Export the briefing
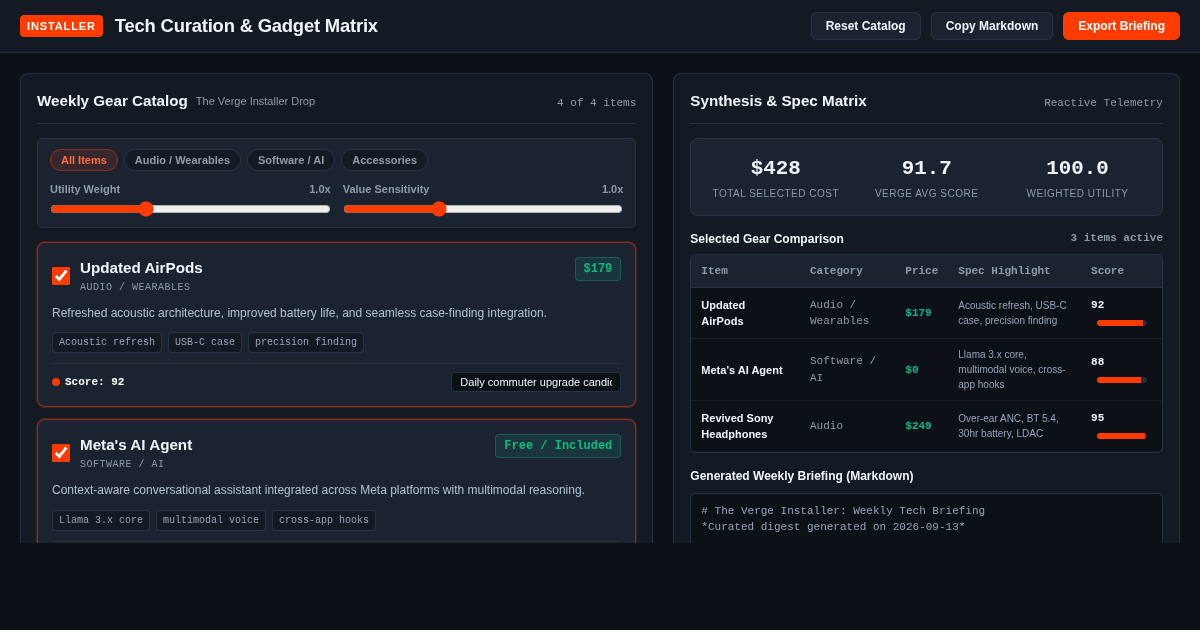The image size is (1200, 630). [x=1121, y=26]
